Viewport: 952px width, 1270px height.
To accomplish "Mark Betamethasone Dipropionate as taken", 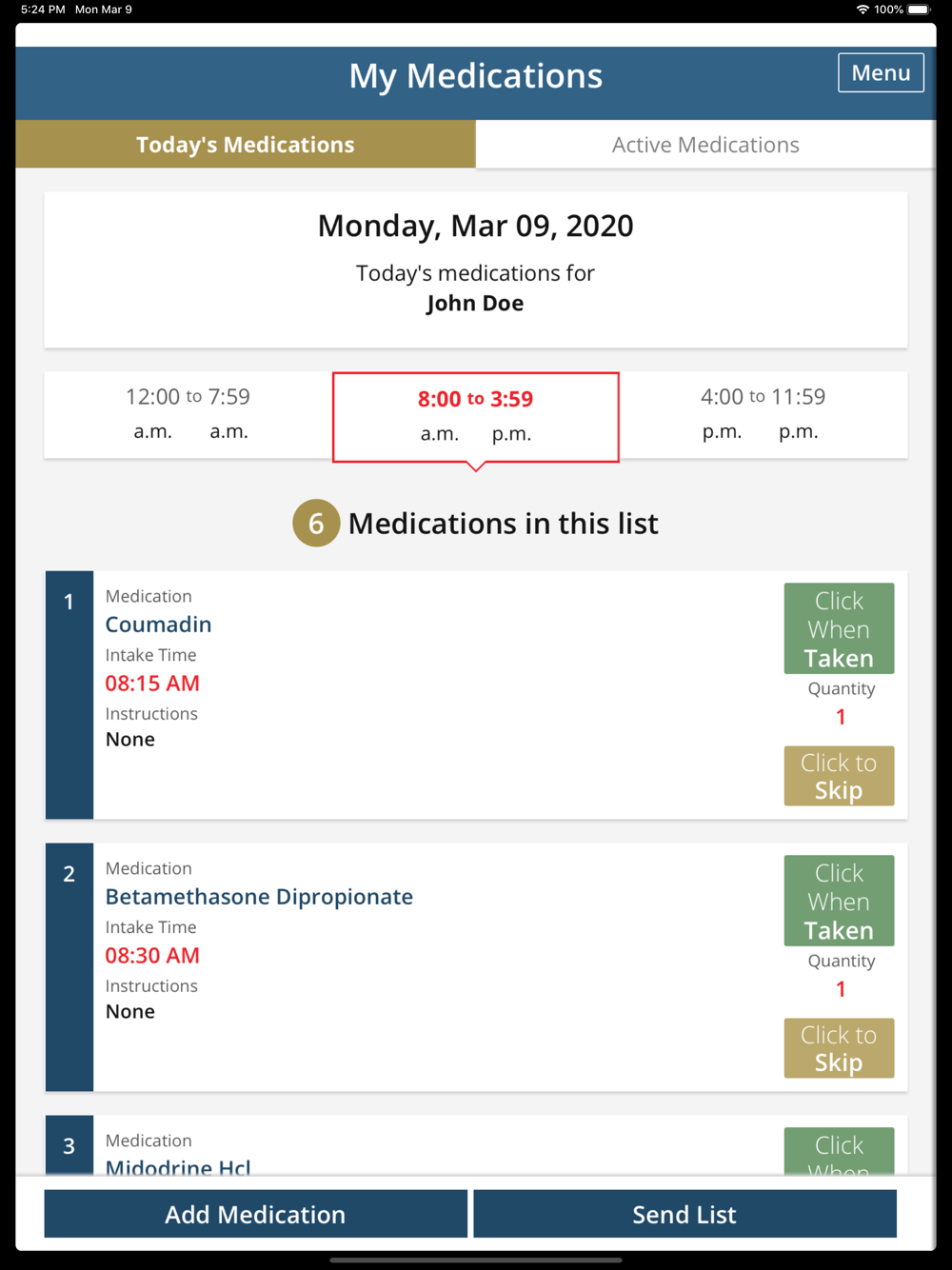I will coord(839,901).
